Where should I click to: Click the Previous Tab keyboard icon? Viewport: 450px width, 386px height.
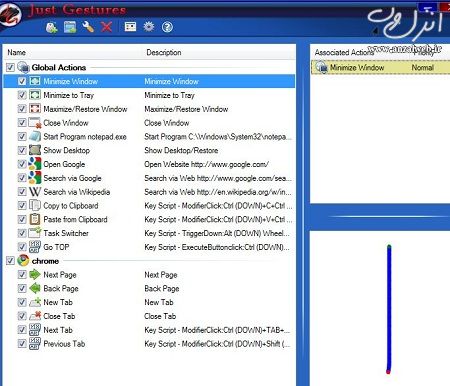pyautogui.click(x=35, y=343)
